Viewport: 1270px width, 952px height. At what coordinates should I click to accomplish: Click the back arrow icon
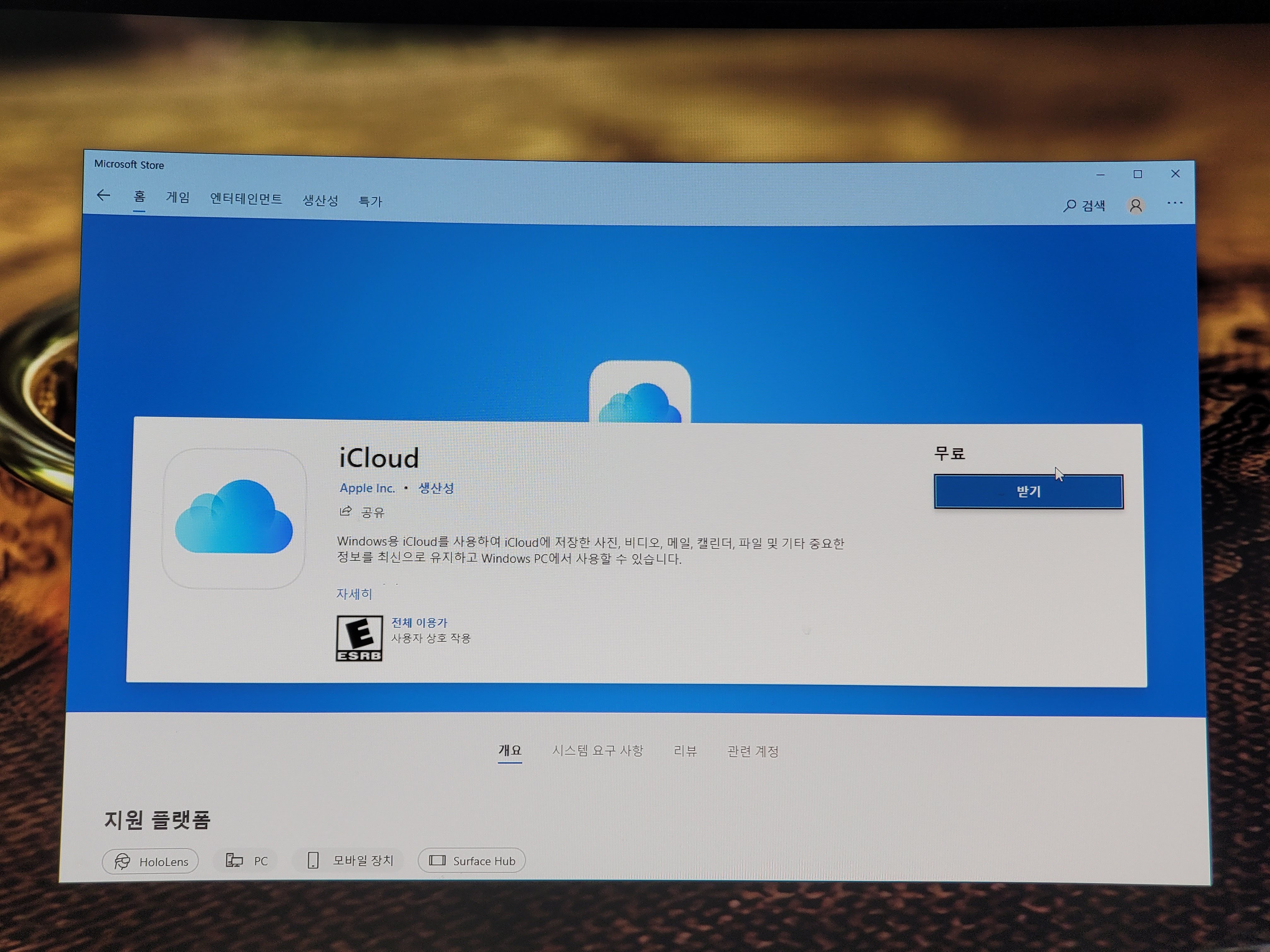tap(103, 195)
